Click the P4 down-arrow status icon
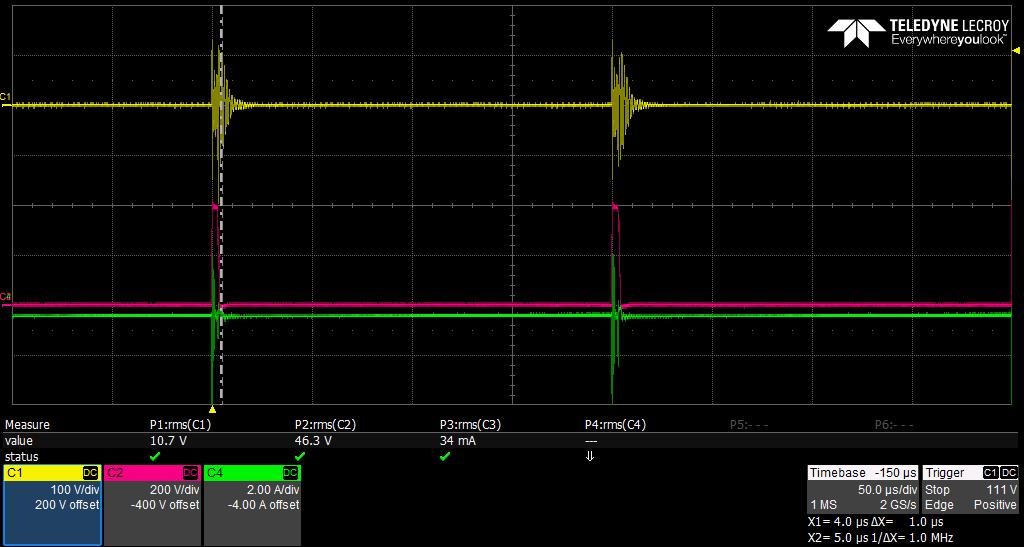This screenshot has height=547, width=1024. click(x=590, y=456)
